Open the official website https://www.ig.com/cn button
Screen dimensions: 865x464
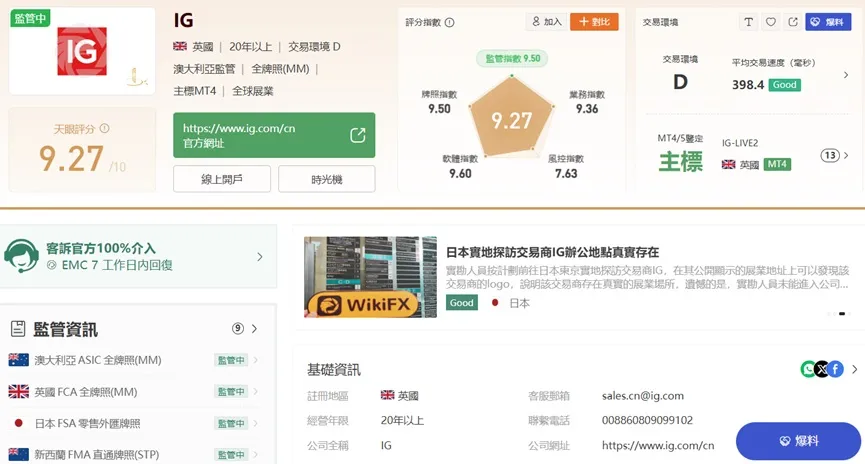pyautogui.click(x=274, y=135)
